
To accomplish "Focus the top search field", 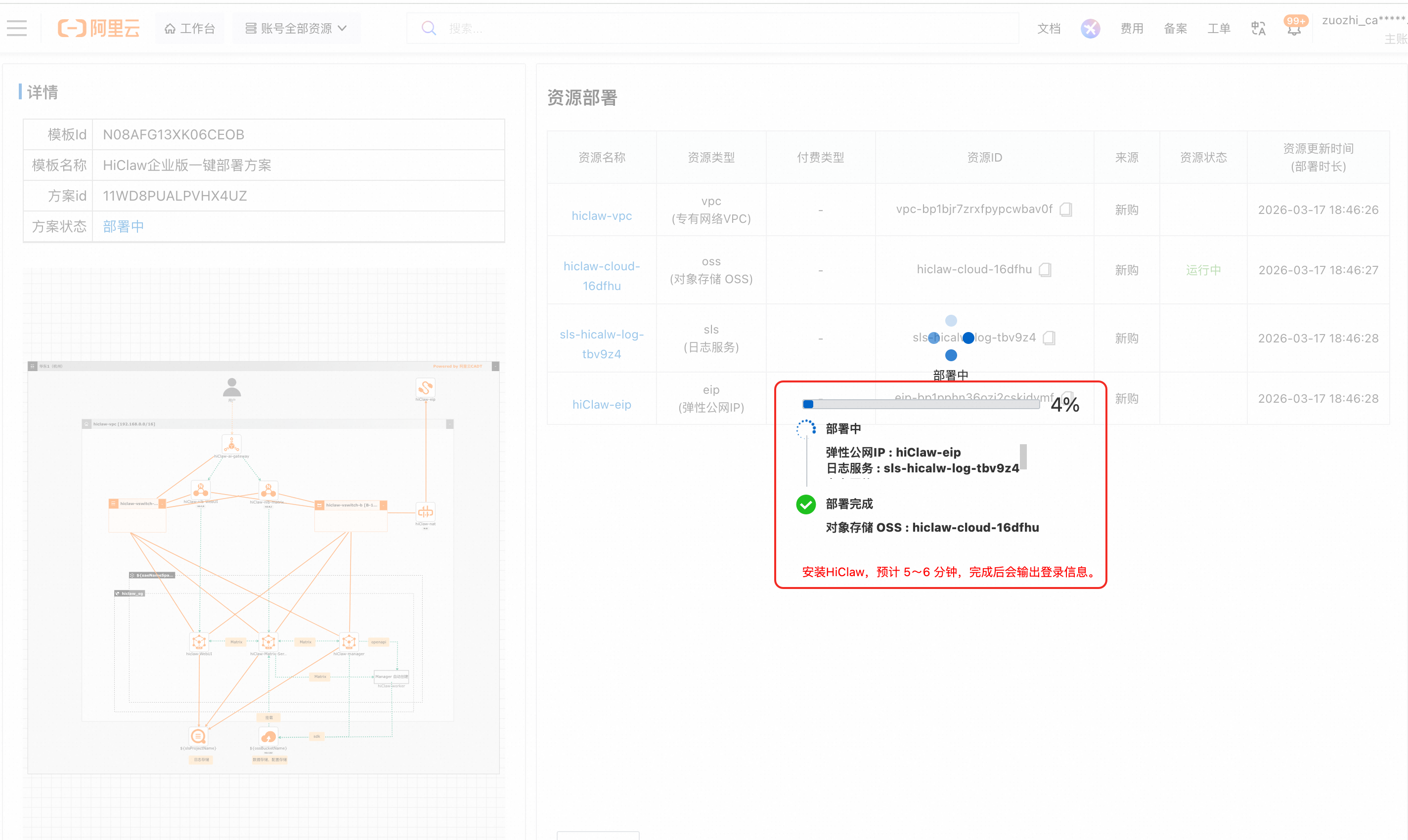I will click(x=712, y=28).
